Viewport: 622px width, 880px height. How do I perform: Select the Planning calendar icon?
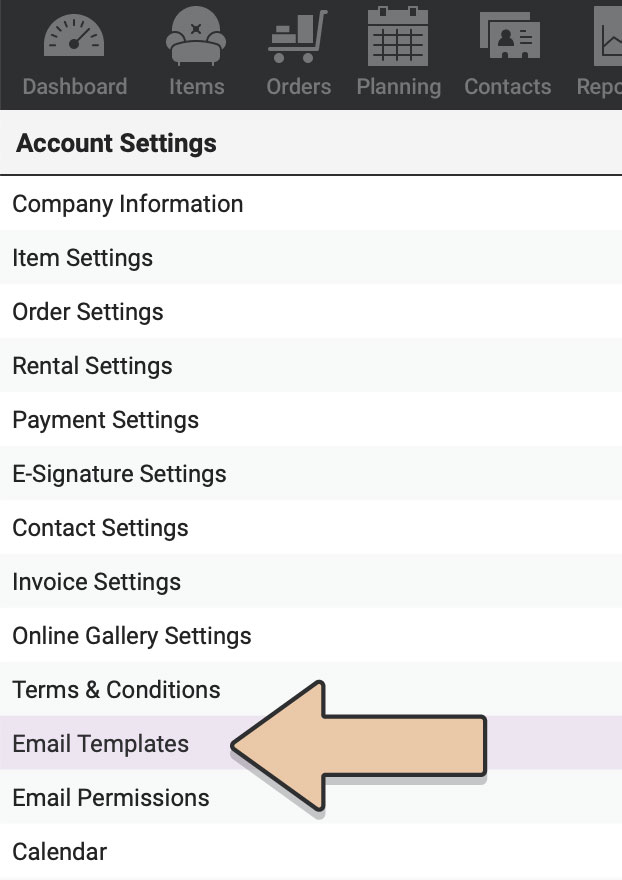tap(398, 36)
